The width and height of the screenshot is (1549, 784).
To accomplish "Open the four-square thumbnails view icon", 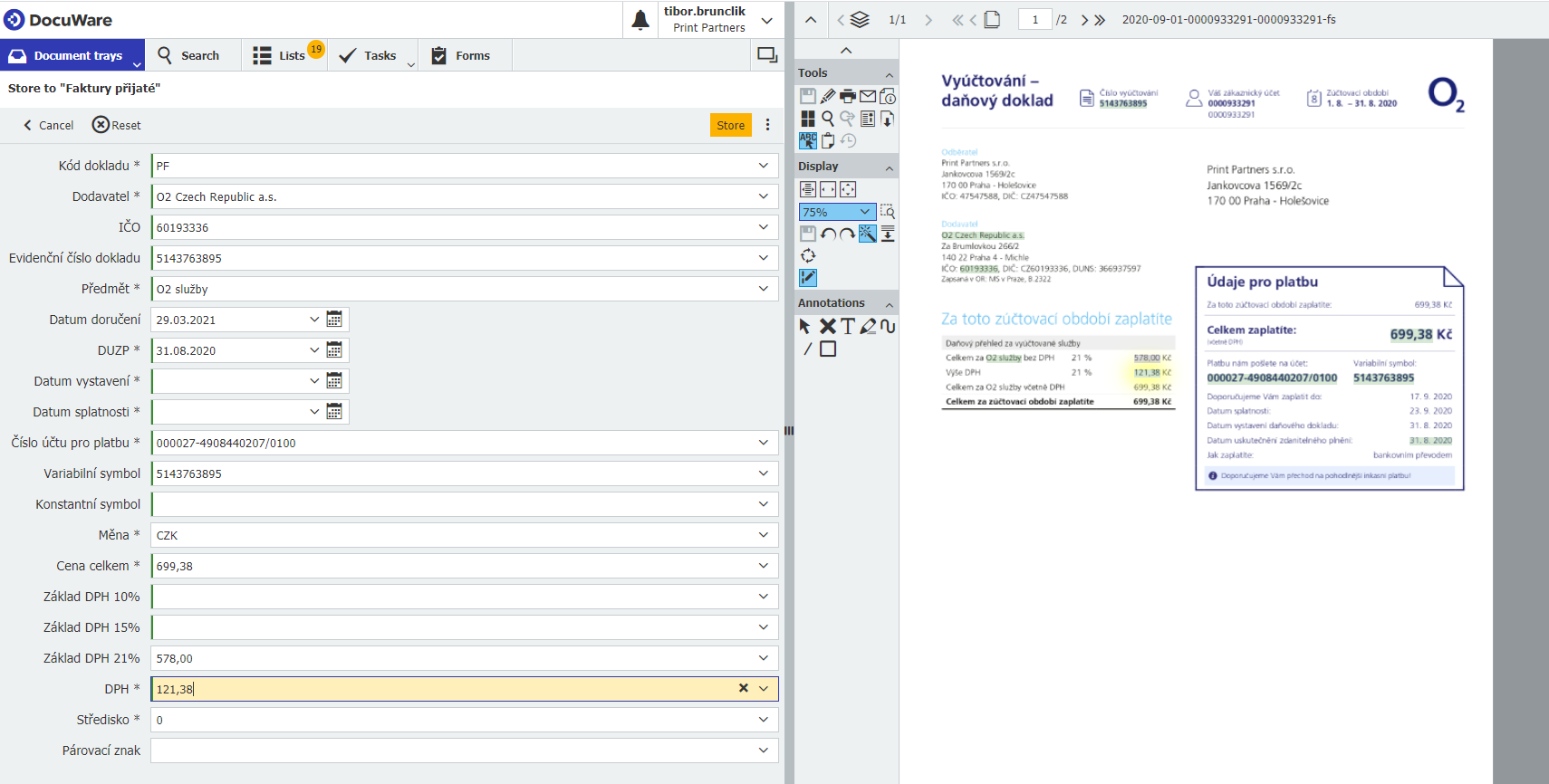I will (x=808, y=119).
